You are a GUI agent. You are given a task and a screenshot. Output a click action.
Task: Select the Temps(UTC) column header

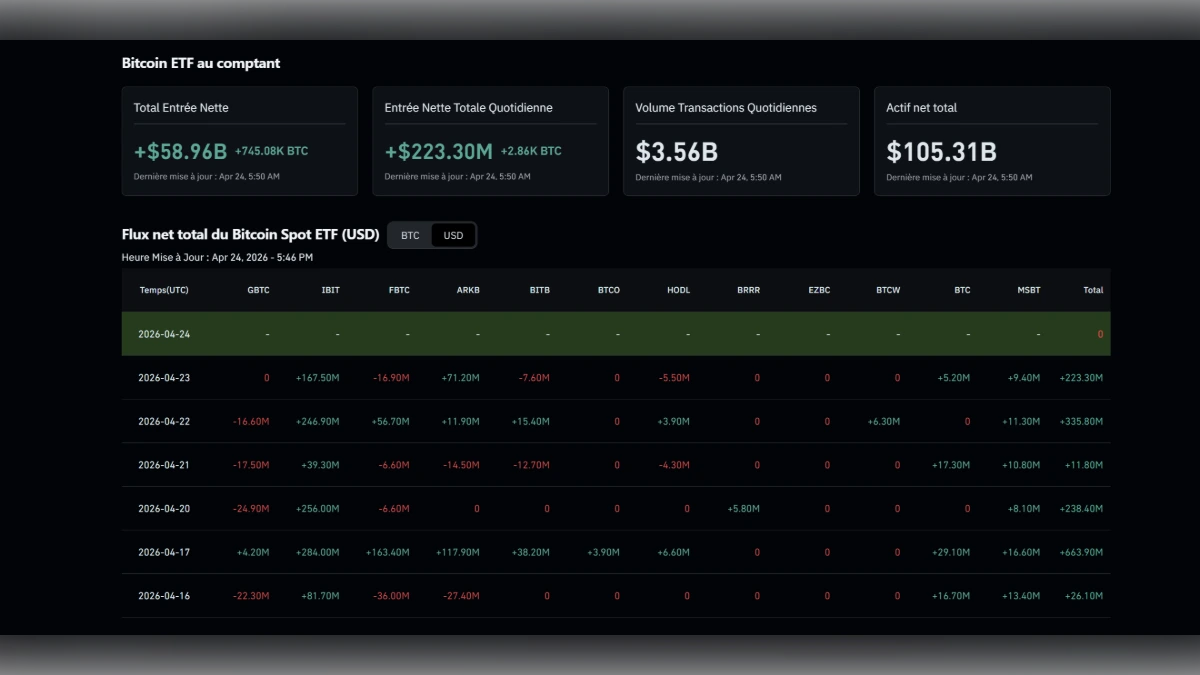tap(165, 289)
